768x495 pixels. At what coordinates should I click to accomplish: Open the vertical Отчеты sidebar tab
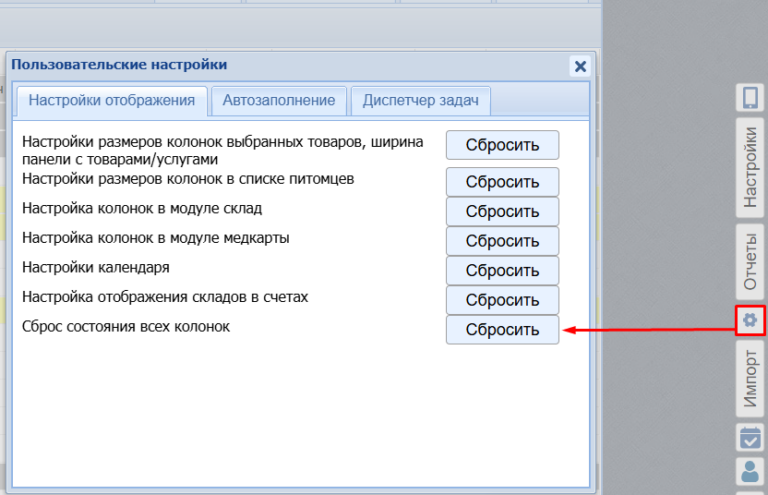(750, 260)
